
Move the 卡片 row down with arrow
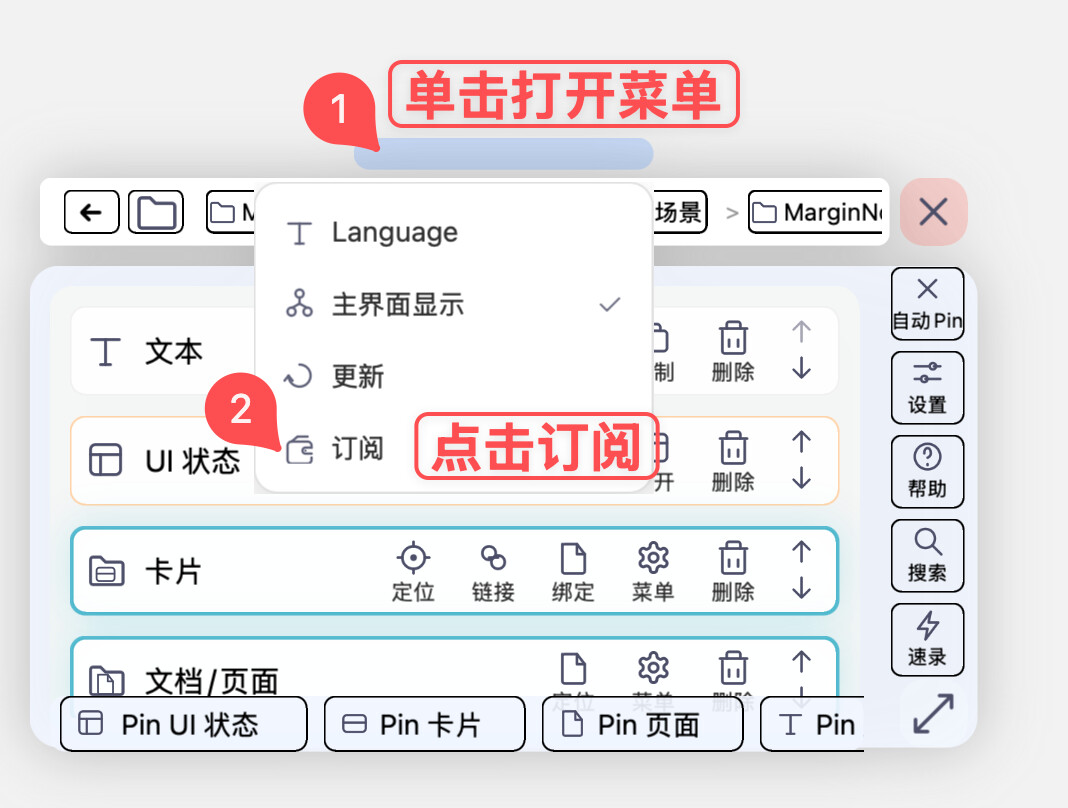click(801, 590)
